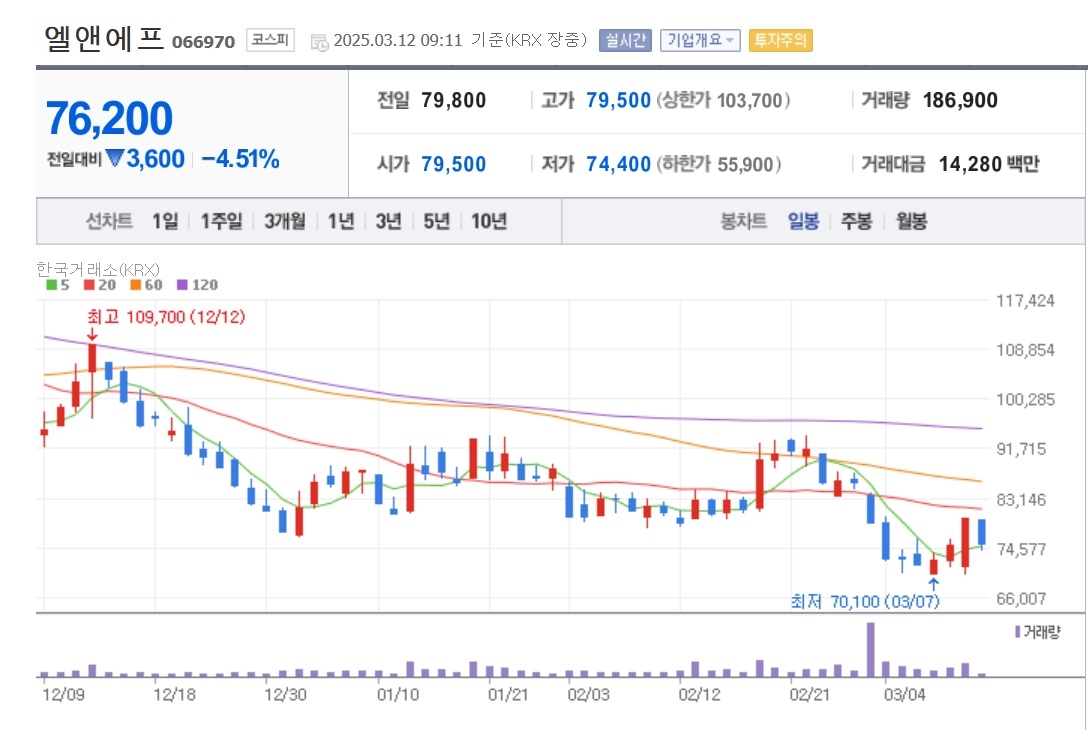Click the calendar icon beside the timestamp

click(x=319, y=42)
